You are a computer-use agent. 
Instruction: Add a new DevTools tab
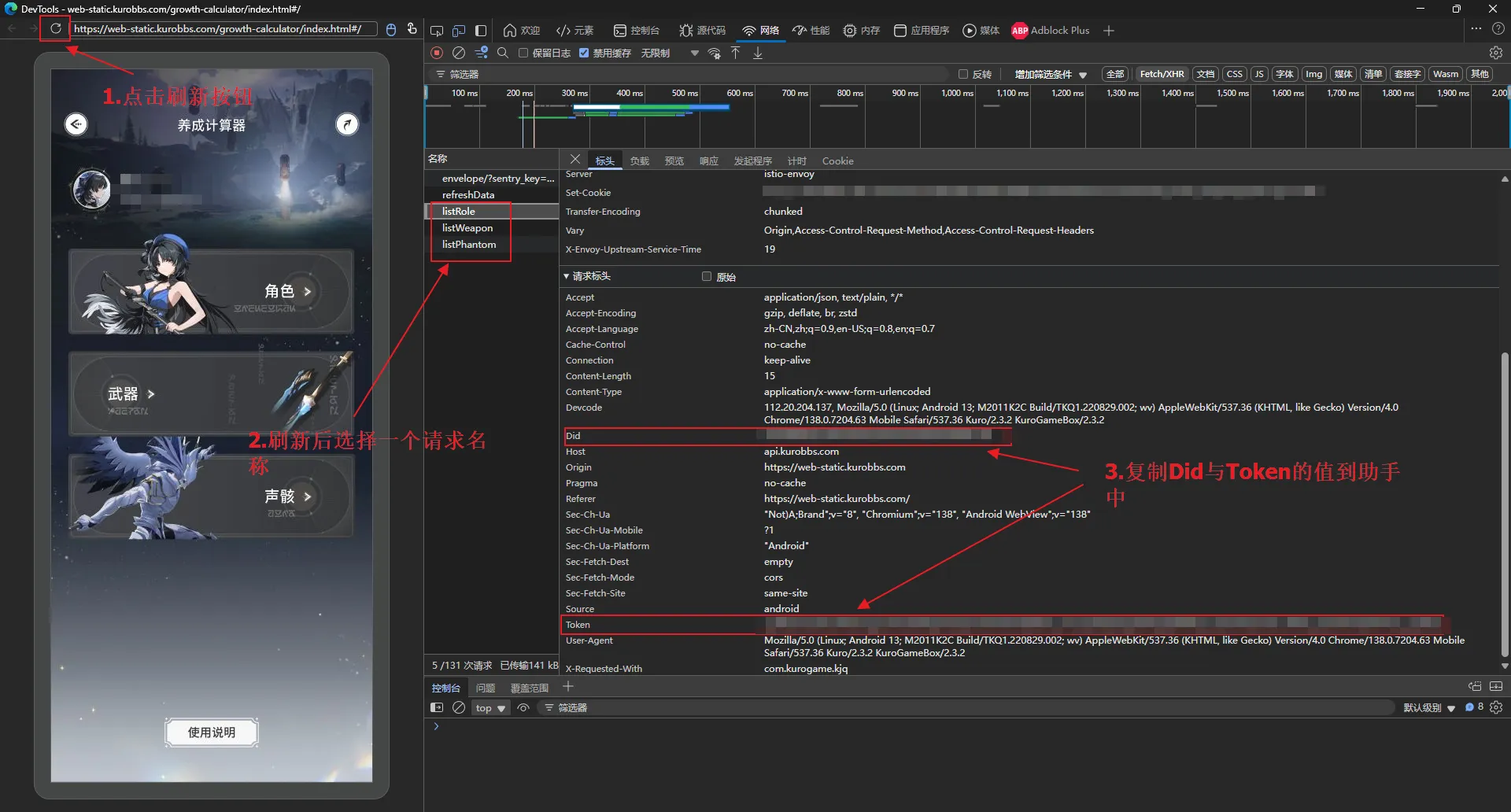1109,31
